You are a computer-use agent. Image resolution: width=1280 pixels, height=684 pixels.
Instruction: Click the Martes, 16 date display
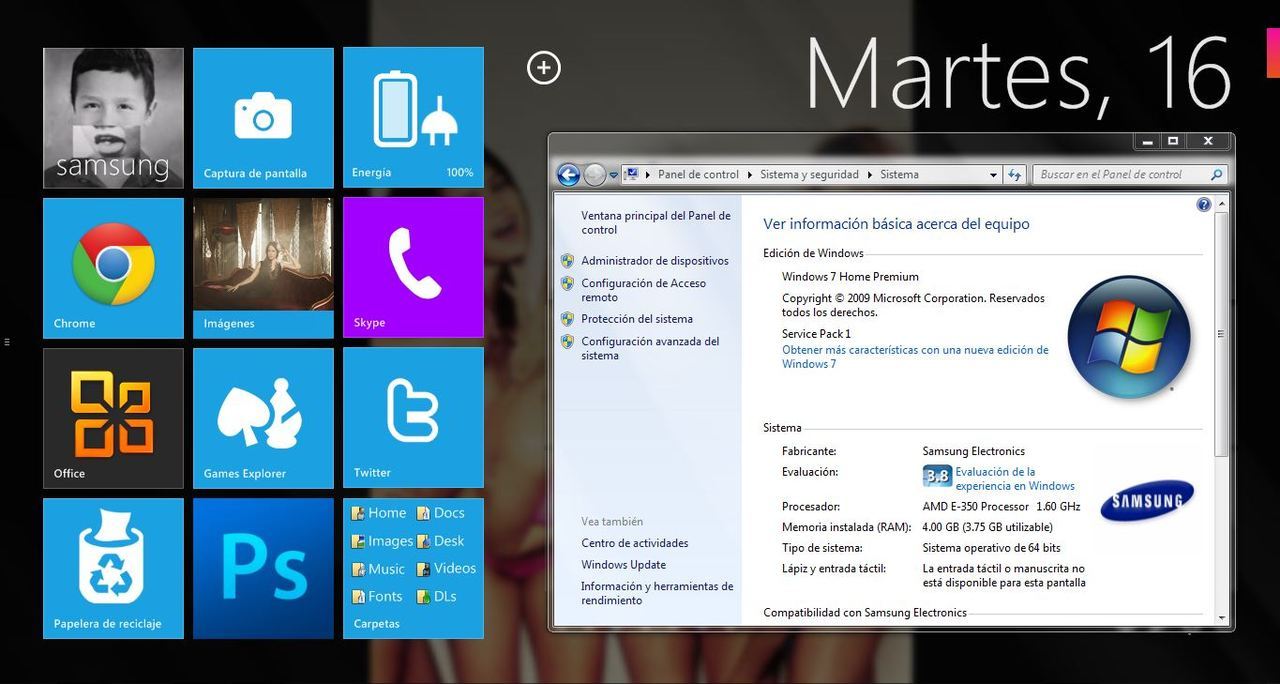tap(1018, 76)
